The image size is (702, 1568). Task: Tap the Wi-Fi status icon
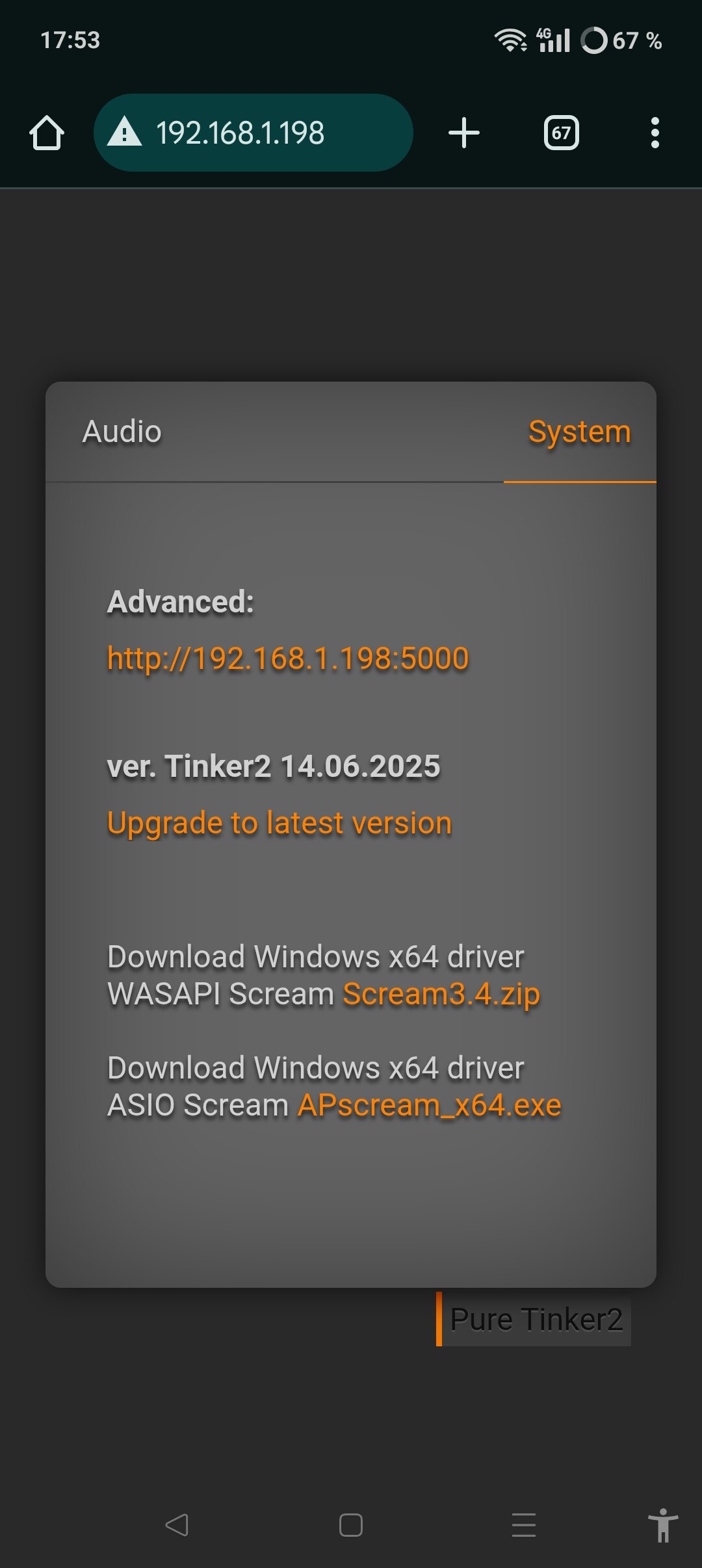coord(511,40)
